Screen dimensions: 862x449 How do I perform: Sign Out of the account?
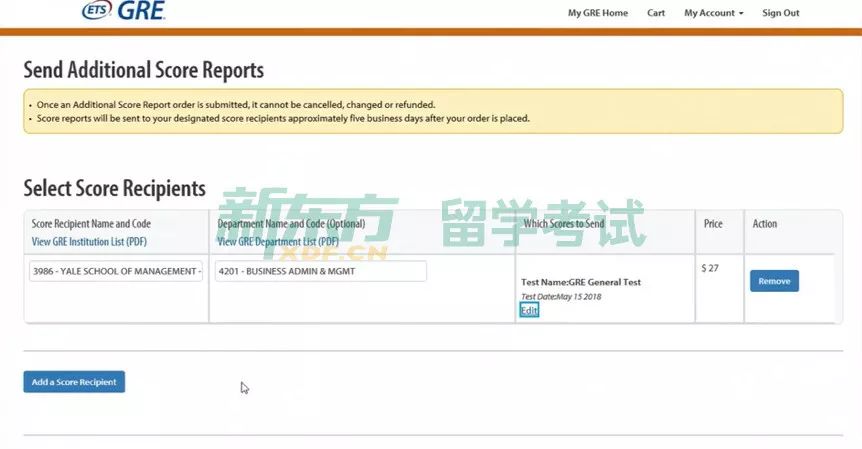click(x=781, y=13)
